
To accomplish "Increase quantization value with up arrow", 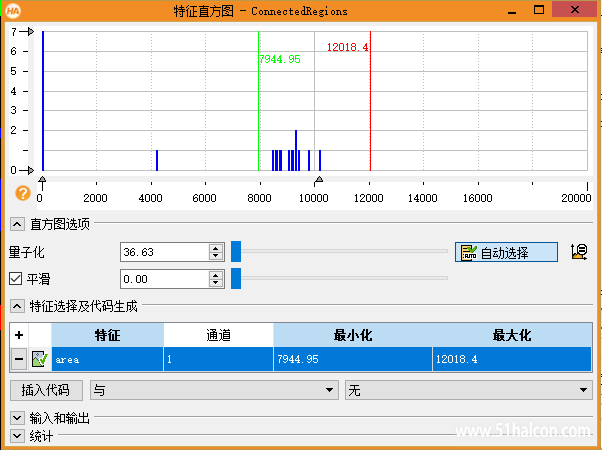I will (x=216, y=248).
